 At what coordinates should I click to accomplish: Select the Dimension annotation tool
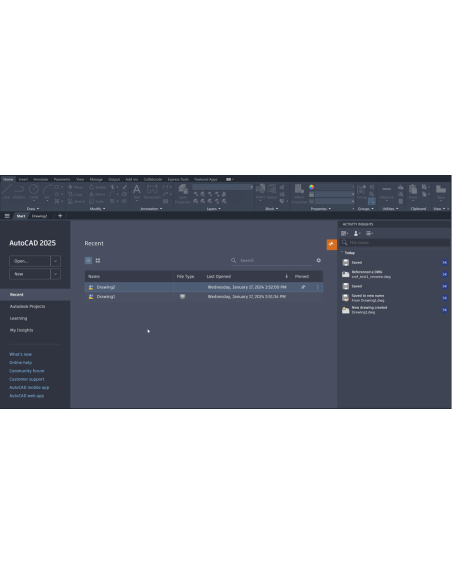click(x=152, y=191)
